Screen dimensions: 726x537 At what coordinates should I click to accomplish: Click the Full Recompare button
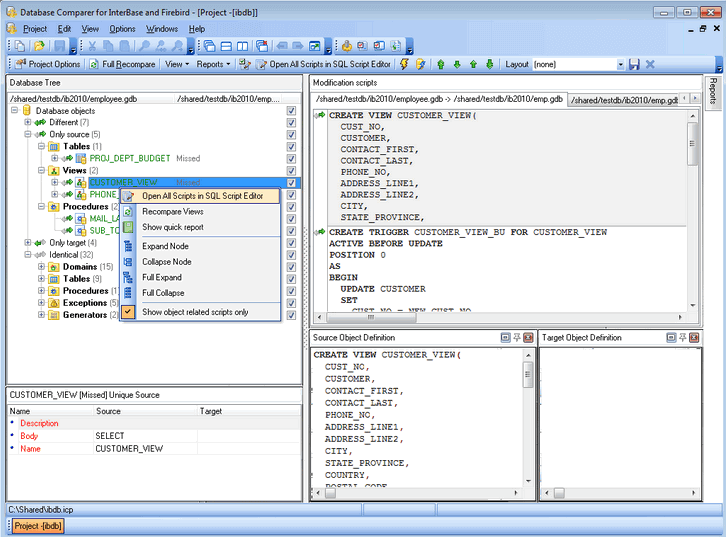click(x=123, y=64)
